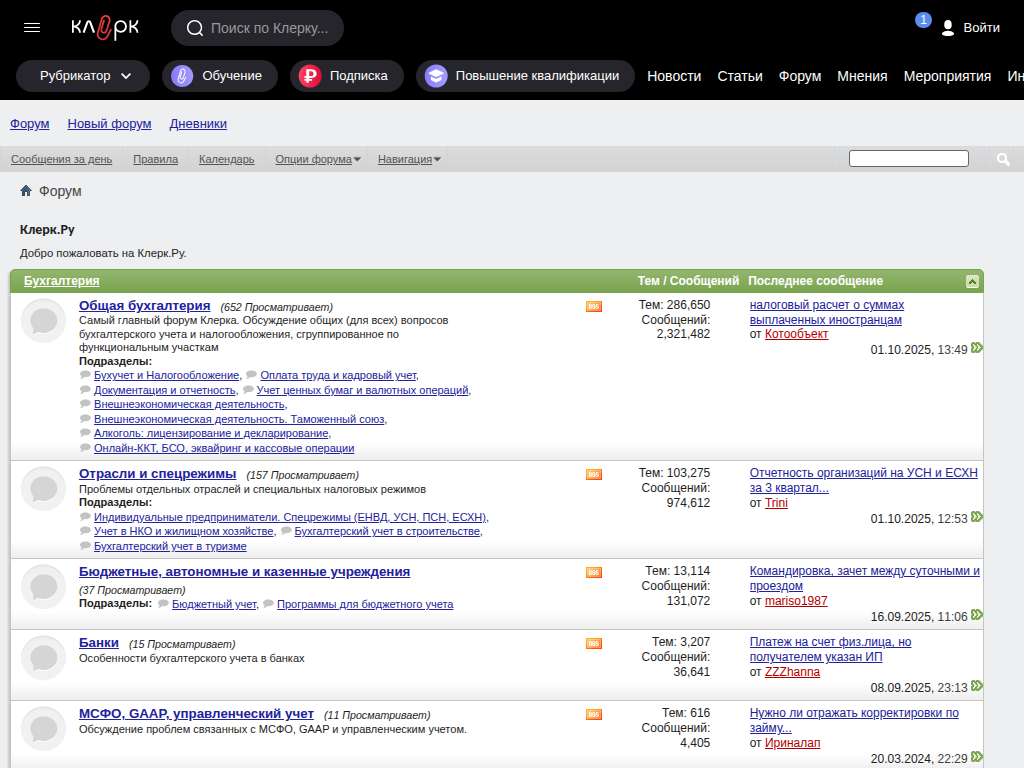Click the forum search magnifier icon
The image size is (1024, 768).
1003,159
